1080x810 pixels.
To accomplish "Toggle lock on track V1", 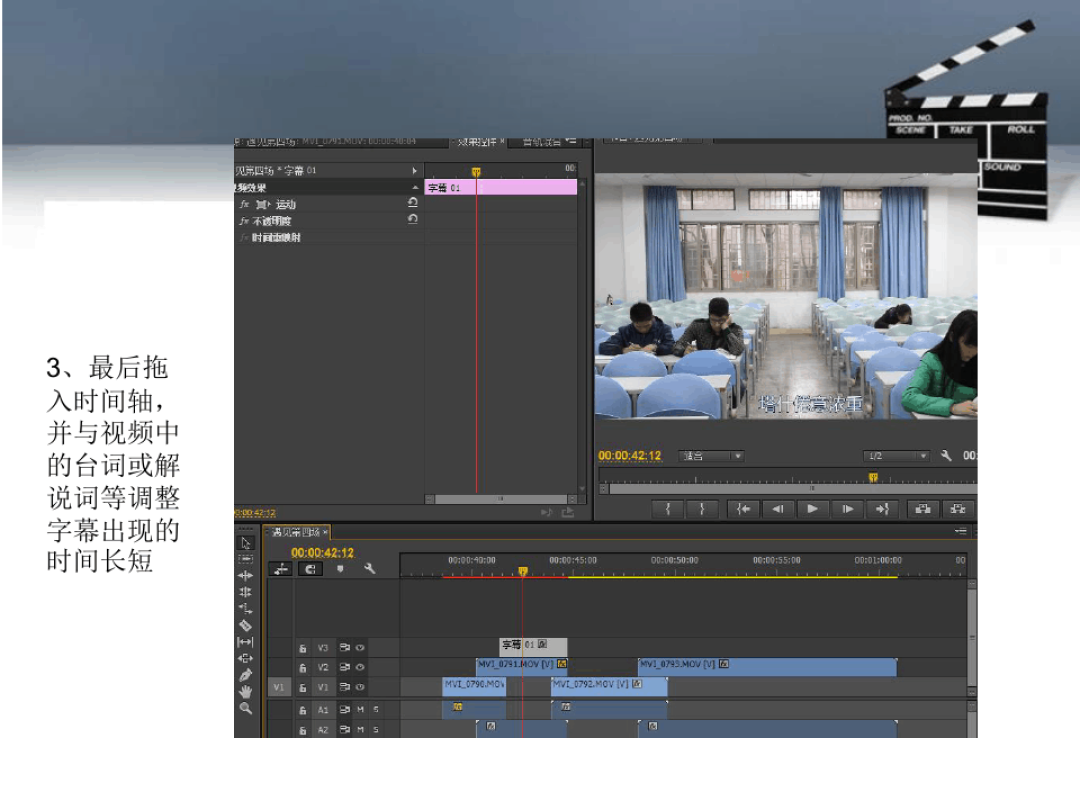I will (x=302, y=687).
